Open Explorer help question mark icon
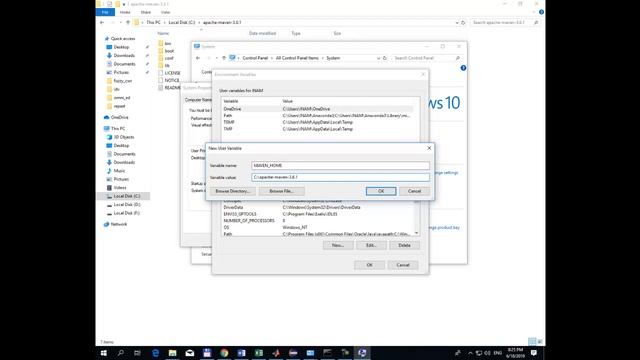The height and width of the screenshot is (360, 640). 541,12
